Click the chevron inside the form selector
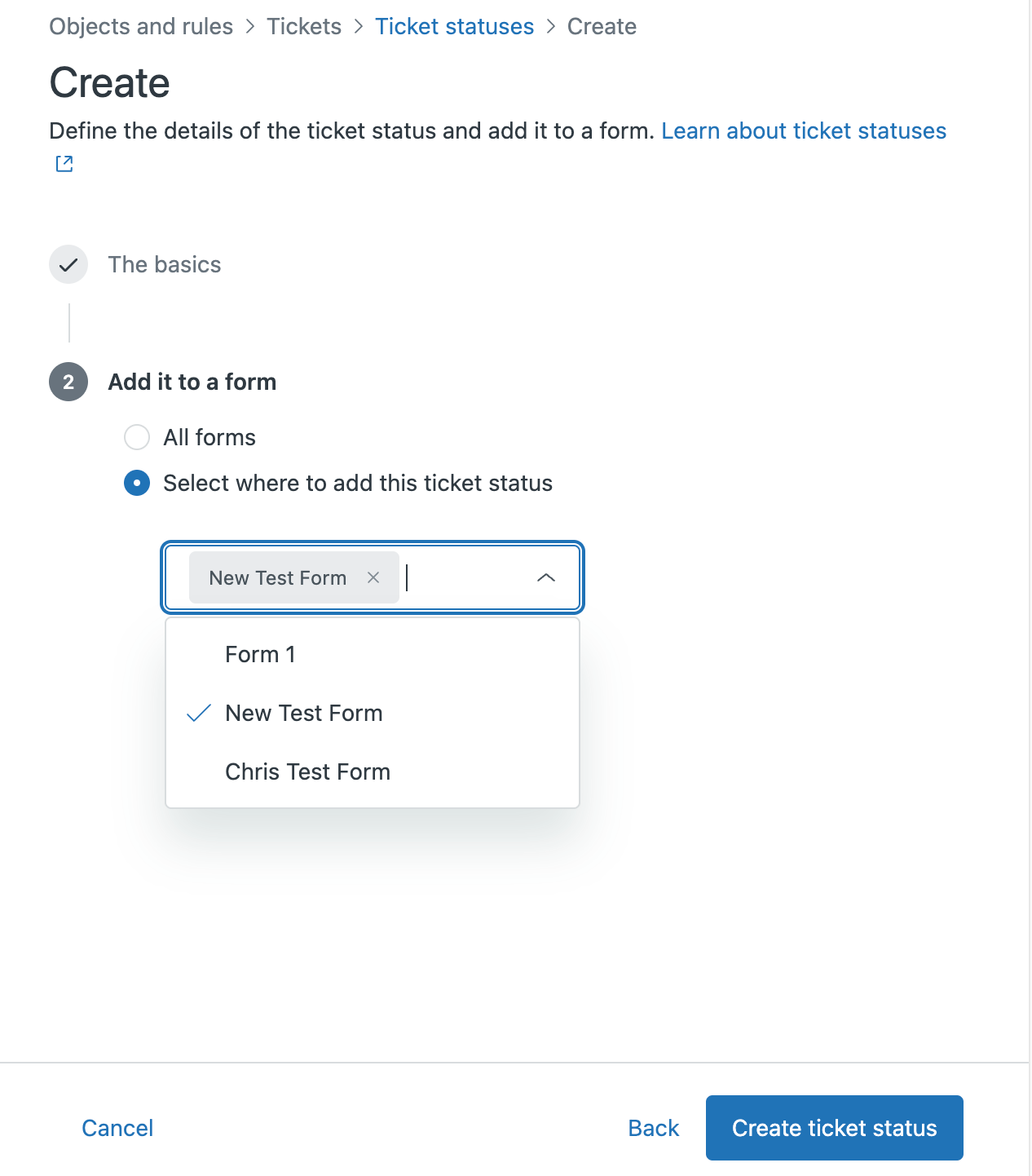Viewport: 1032px width, 1176px height. [545, 577]
